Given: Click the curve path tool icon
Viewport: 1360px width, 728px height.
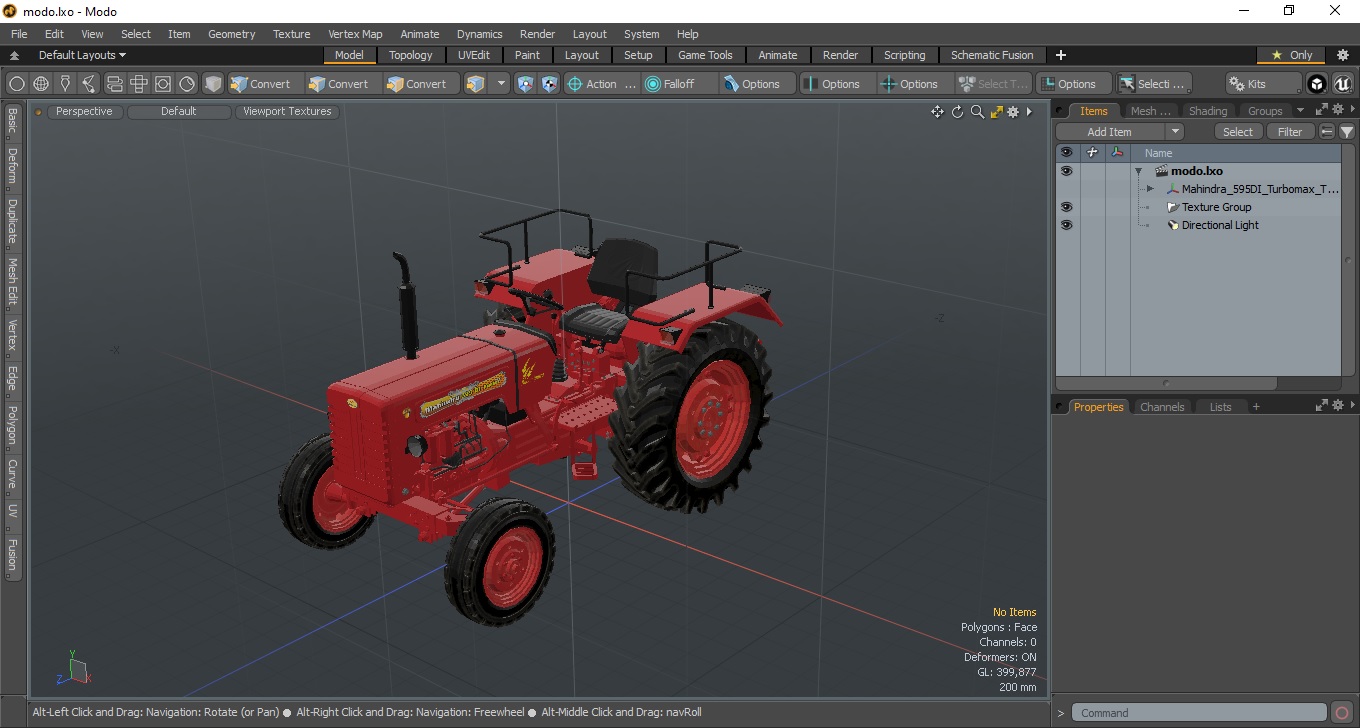Looking at the screenshot, I should [x=90, y=84].
